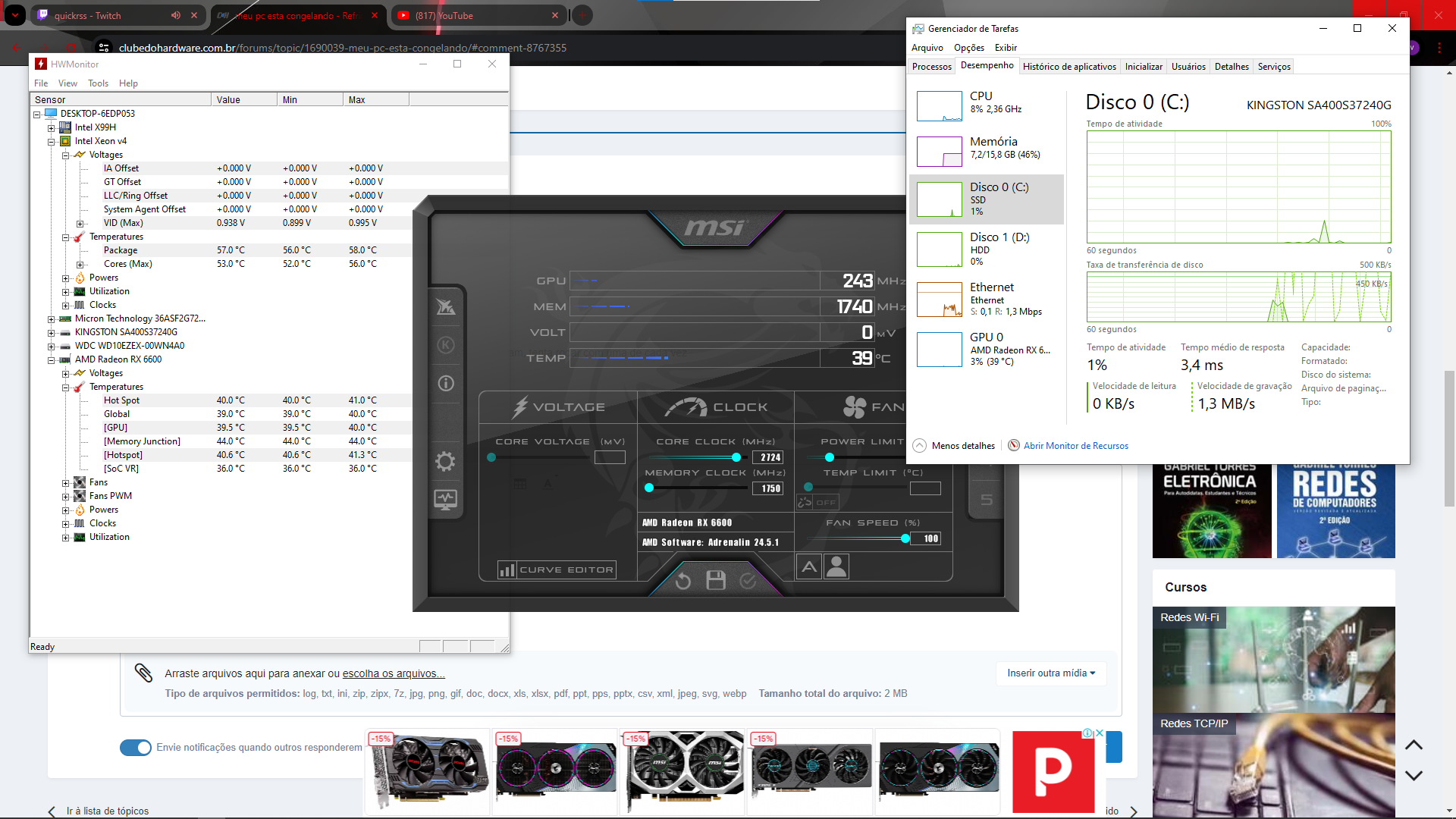Click the browser reload icon
Image resolution: width=1456 pixels, height=819 pixels.
pos(71,48)
